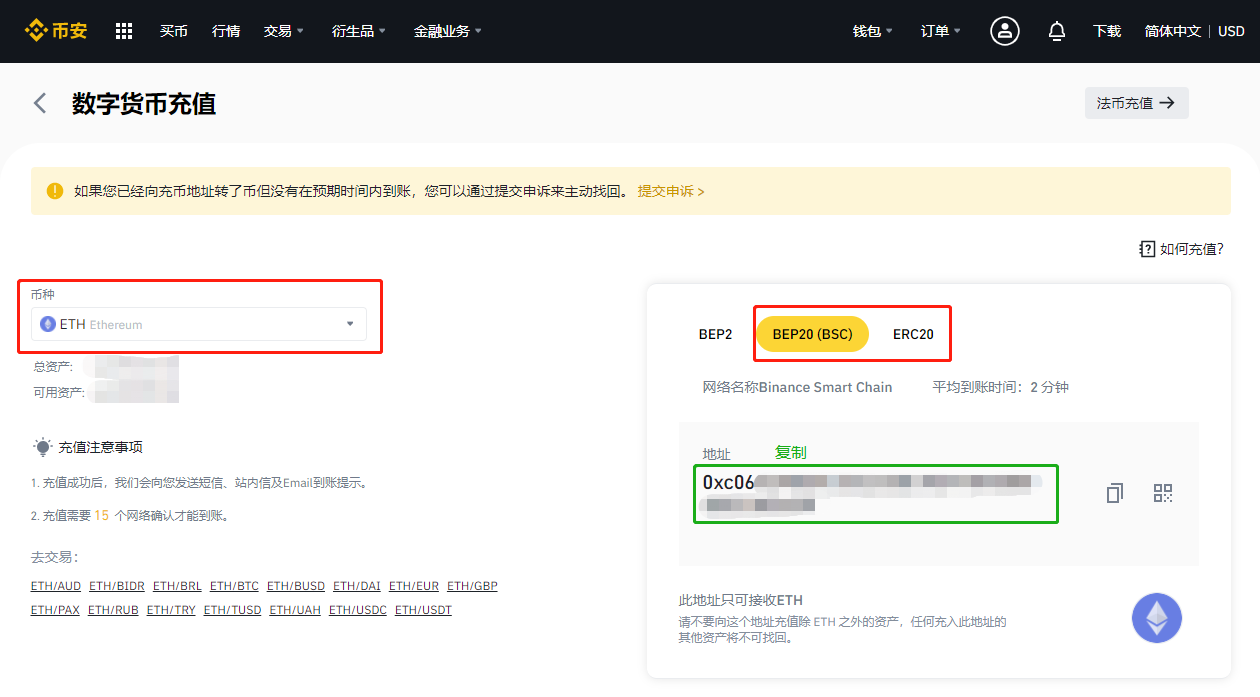
Task: Open the 如何充值 help link
Action: (1181, 249)
